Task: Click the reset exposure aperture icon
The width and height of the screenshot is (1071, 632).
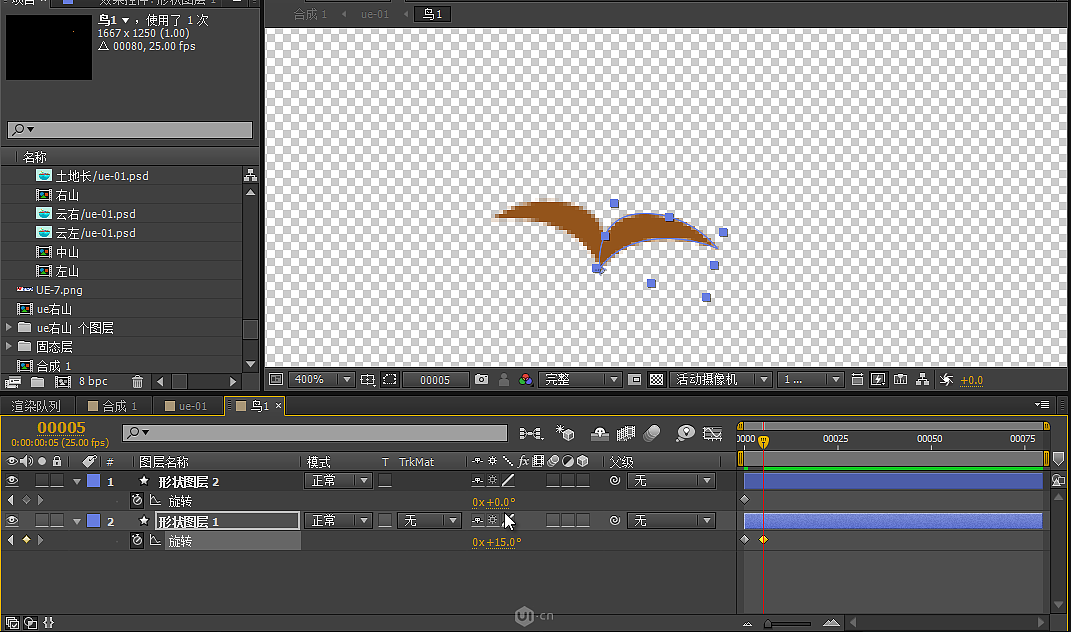Action: coord(946,380)
